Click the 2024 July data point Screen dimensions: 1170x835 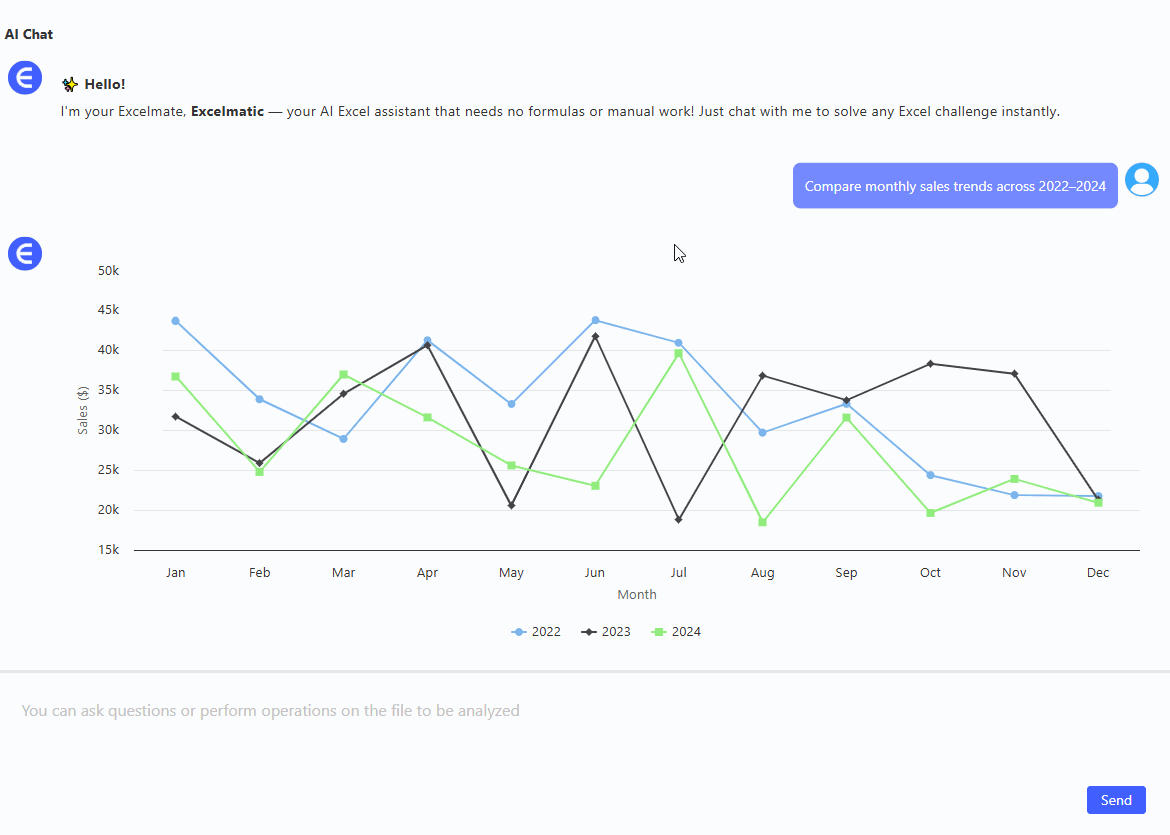(678, 353)
